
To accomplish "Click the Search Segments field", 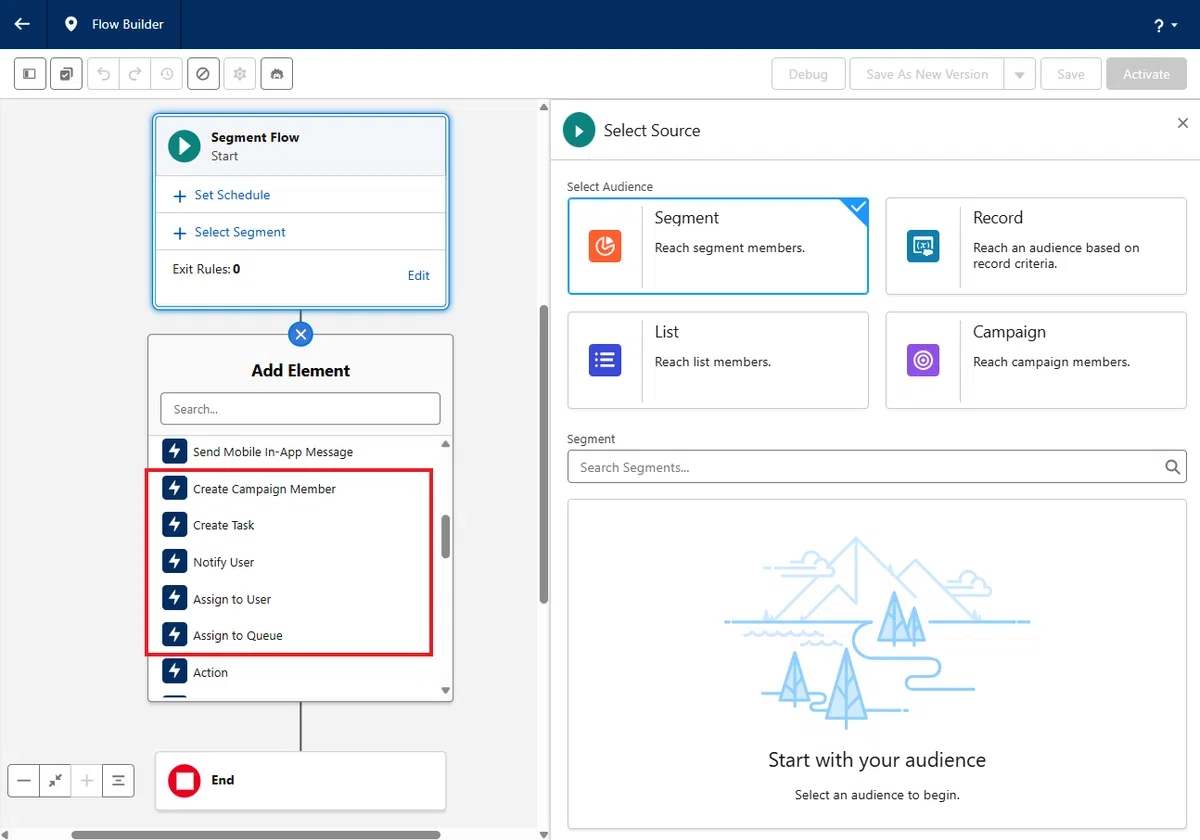I will [877, 467].
